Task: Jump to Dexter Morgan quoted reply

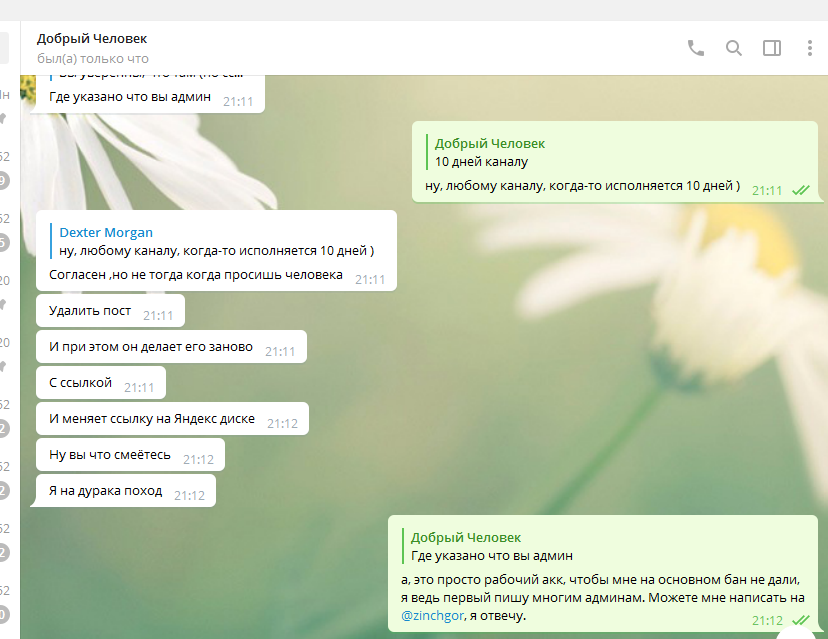Action: pos(211,241)
